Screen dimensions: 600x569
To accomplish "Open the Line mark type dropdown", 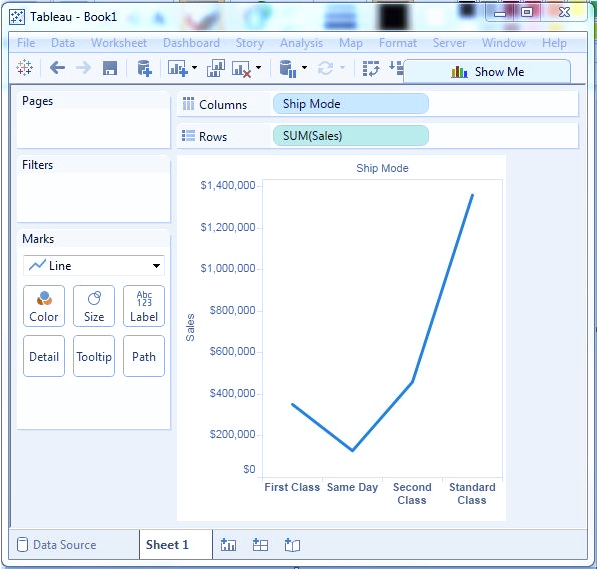I will pos(94,266).
